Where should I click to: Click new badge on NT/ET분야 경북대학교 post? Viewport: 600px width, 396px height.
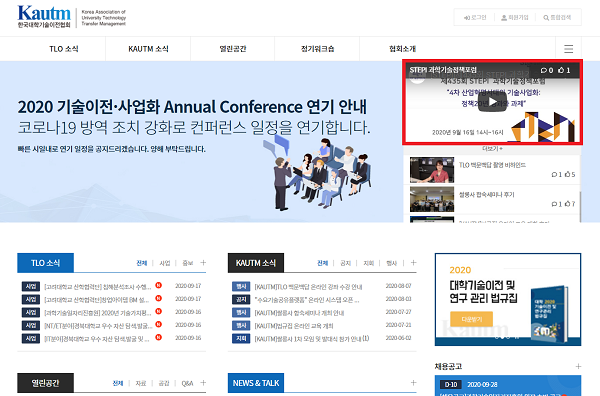pyautogui.click(x=158, y=324)
